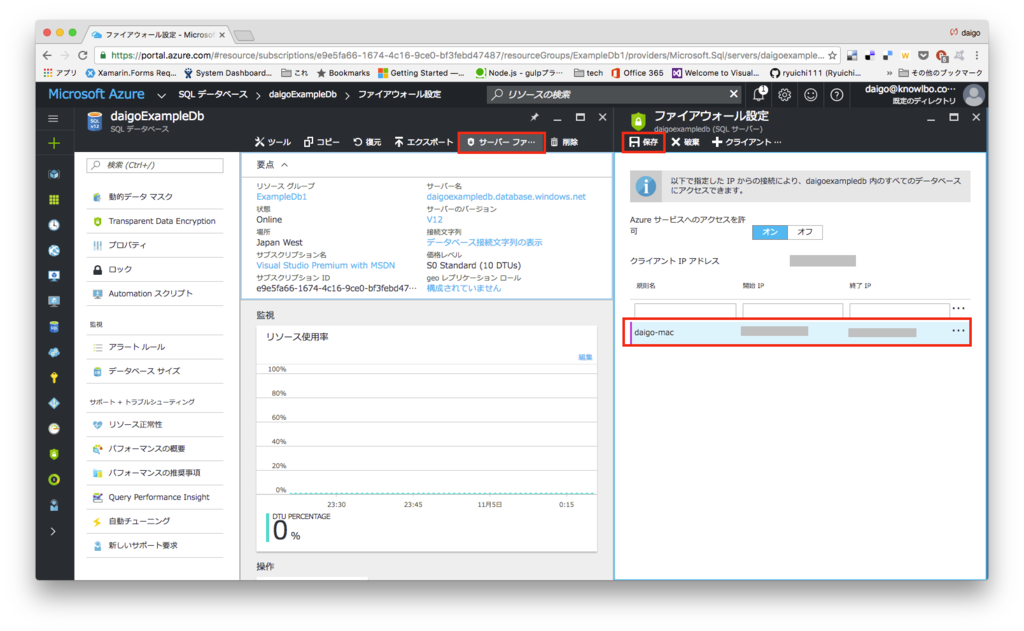Image resolution: width=1024 pixels, height=631 pixels.
Task: Open the Microsoft Azure dropdown chevron
Action: (161, 95)
